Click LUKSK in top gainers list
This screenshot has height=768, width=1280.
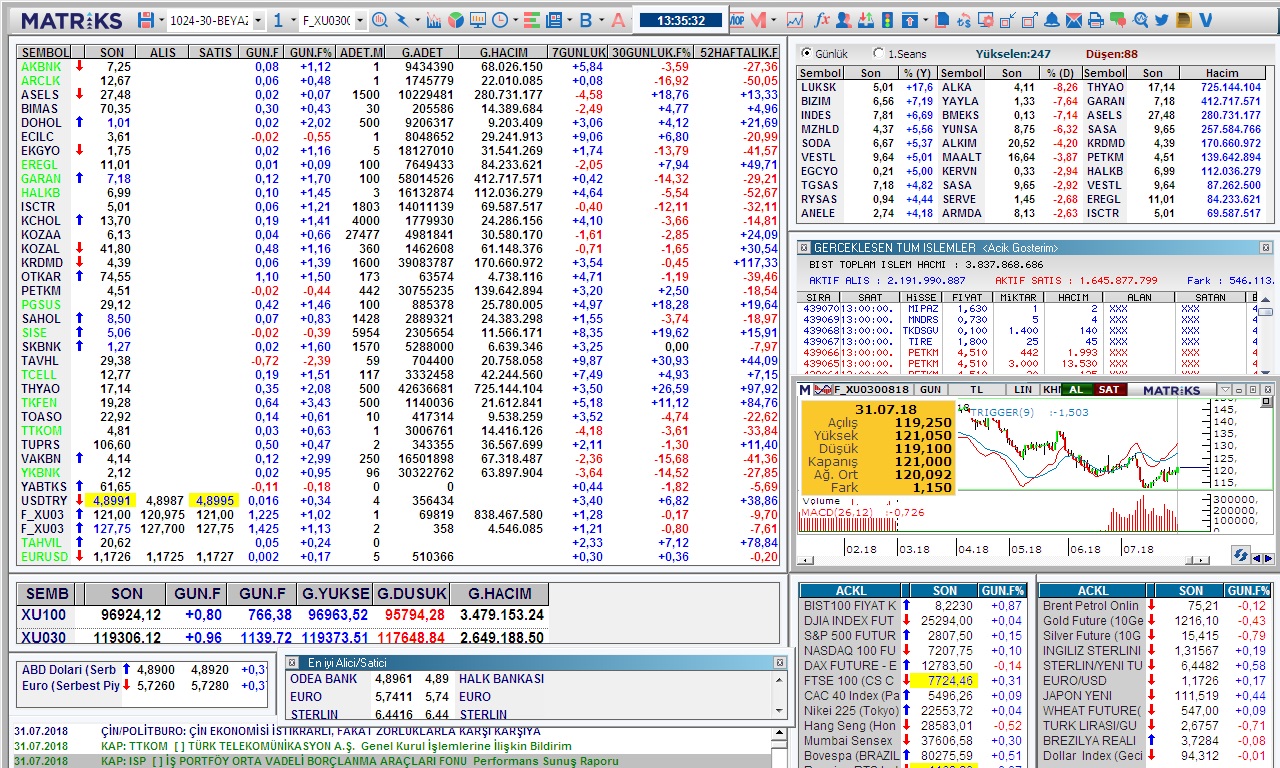point(818,88)
